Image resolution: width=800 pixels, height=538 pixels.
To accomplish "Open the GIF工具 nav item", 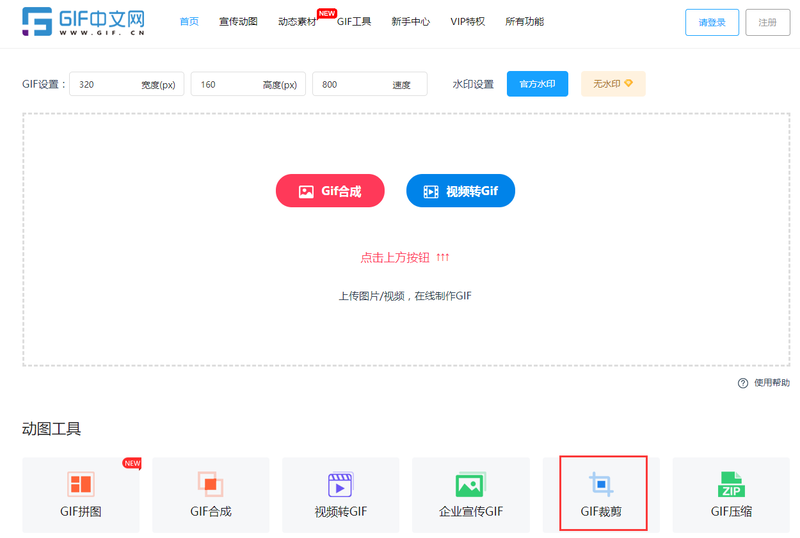I will click(354, 21).
